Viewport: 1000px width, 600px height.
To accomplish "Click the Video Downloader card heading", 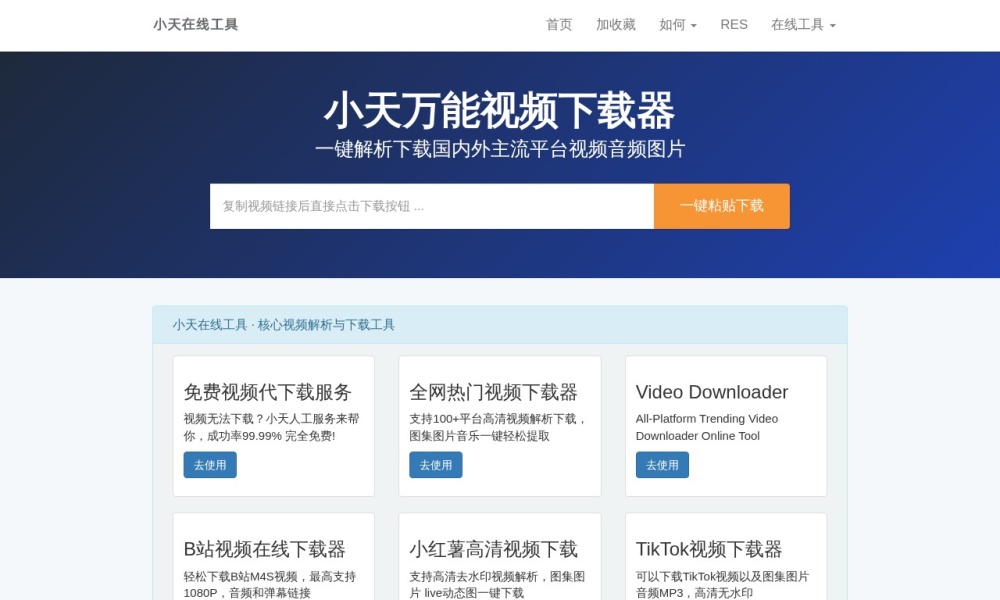I will tap(711, 392).
